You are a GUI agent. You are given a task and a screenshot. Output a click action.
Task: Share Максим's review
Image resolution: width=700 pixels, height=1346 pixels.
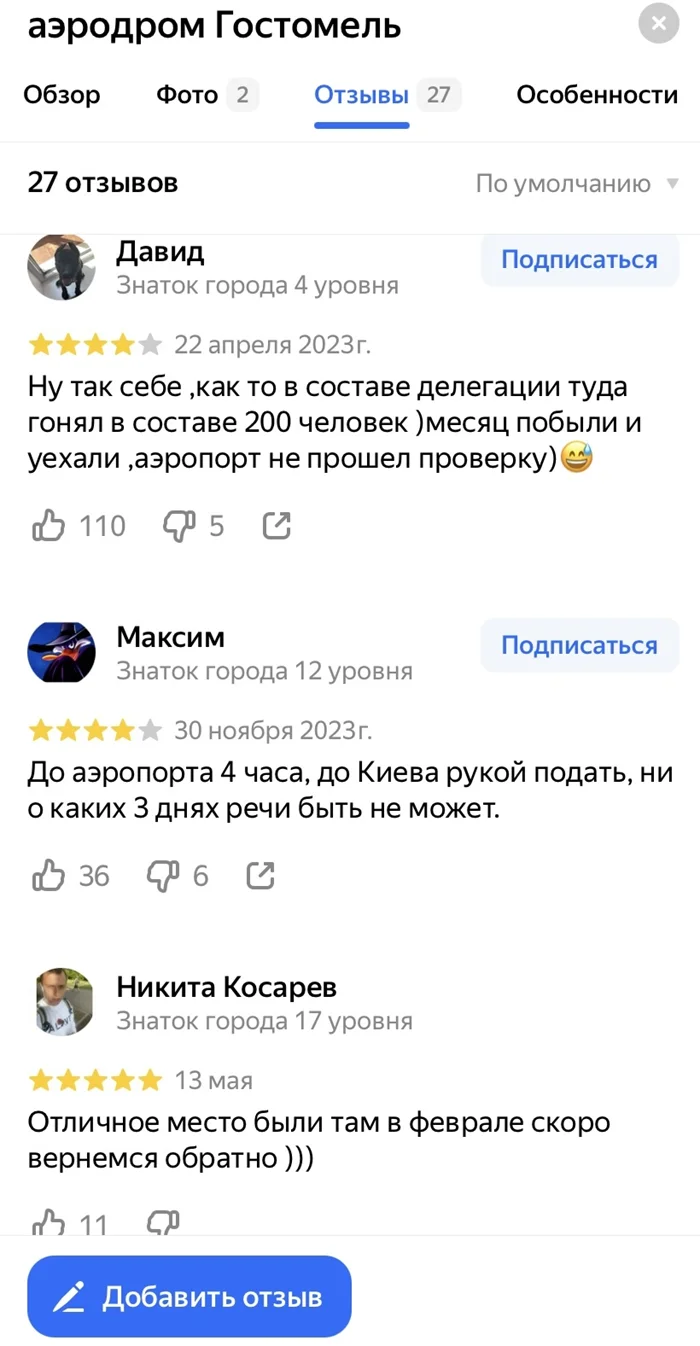tap(260, 877)
